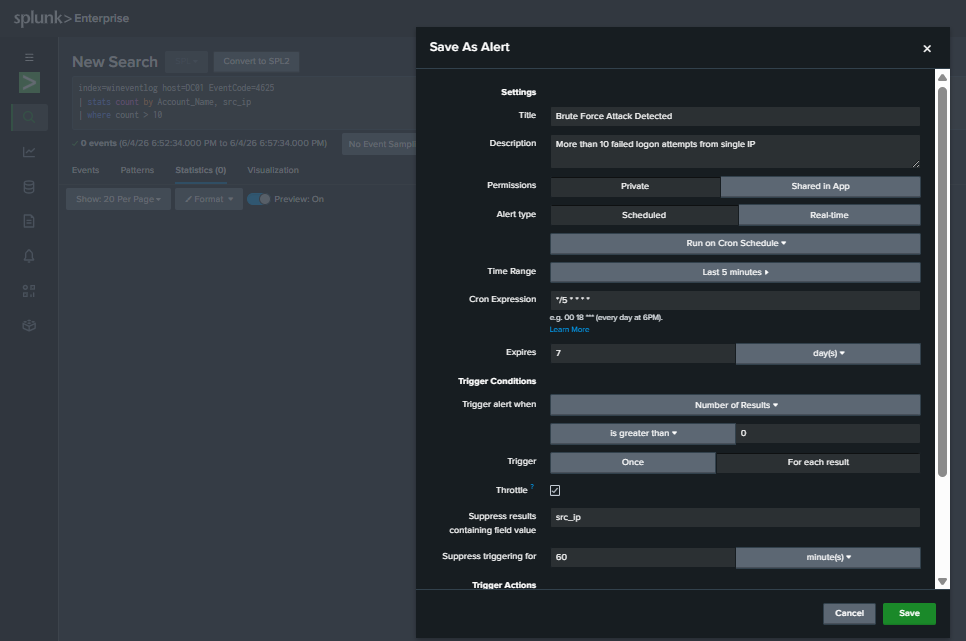Click the green Splunk app arrow icon
This screenshot has height=641, width=966.
[29, 83]
